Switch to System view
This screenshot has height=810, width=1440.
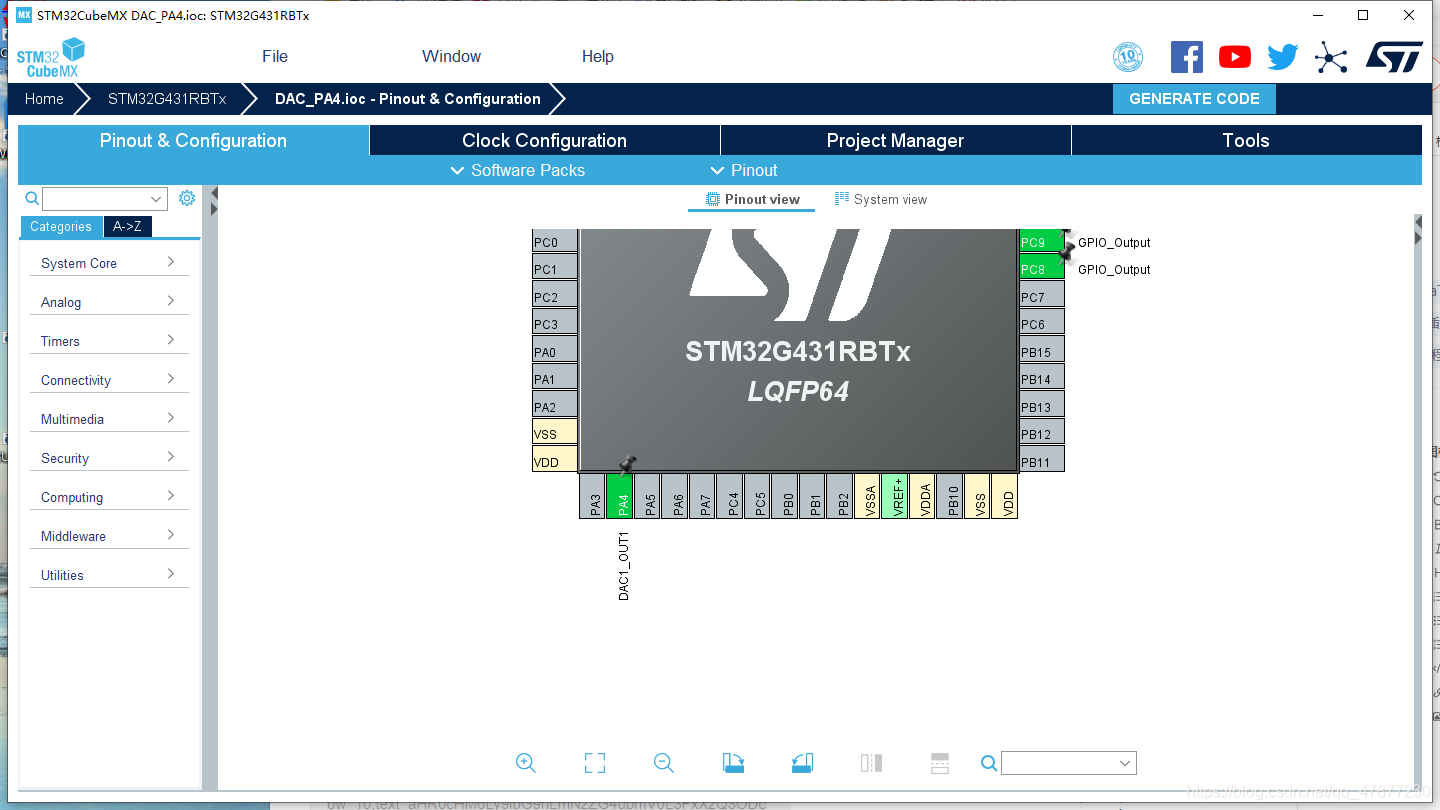(x=881, y=199)
